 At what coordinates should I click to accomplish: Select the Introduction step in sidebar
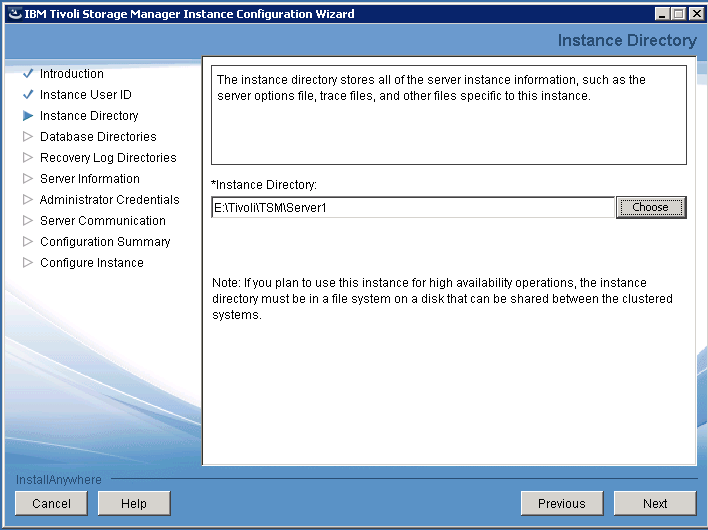pyautogui.click(x=72, y=74)
